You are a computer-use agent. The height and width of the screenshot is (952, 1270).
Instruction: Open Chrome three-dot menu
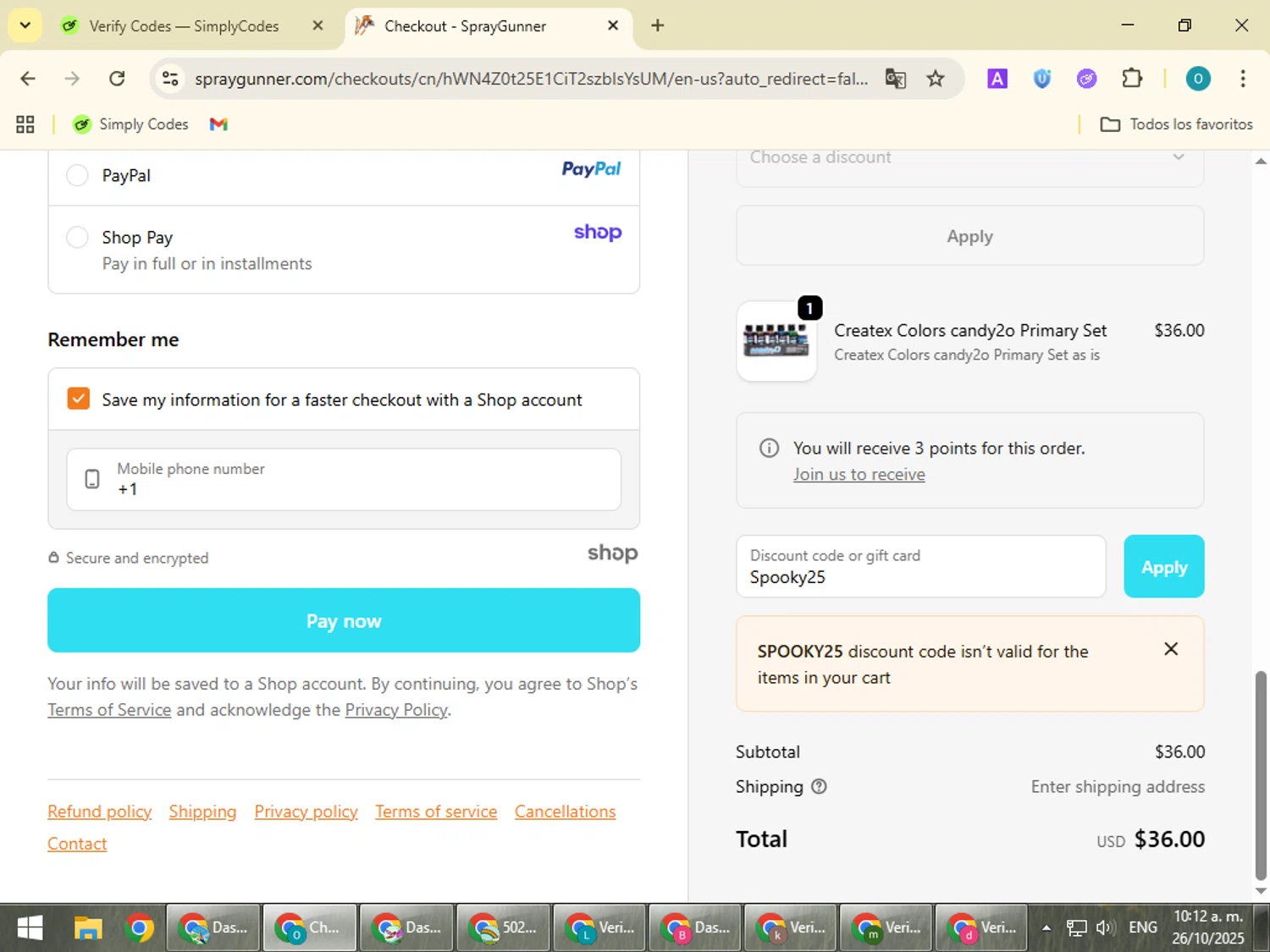1243,79
